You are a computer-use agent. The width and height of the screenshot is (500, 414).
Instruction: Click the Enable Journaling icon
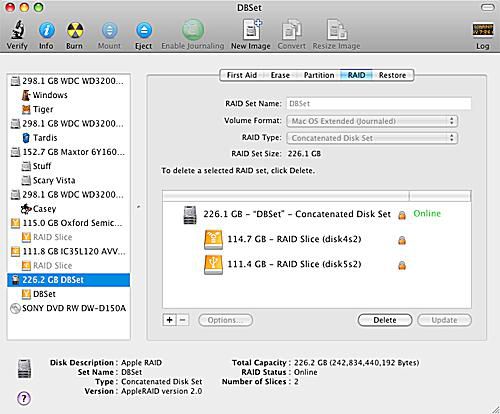pos(193,30)
